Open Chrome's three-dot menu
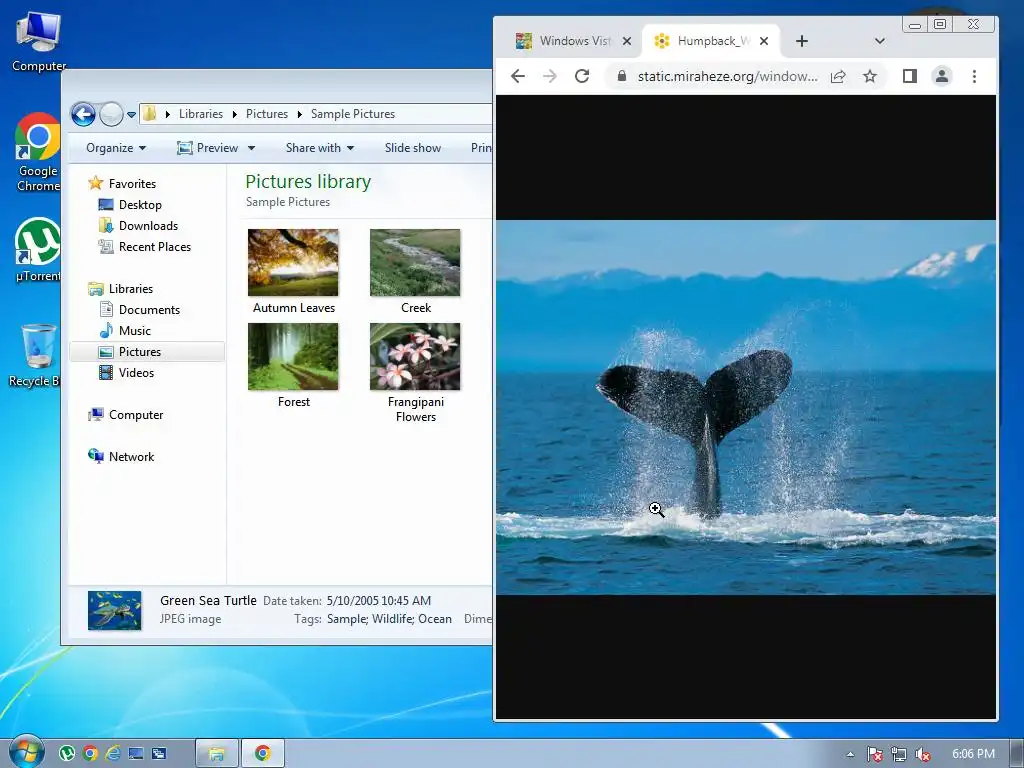This screenshot has height=768, width=1024. tap(974, 76)
